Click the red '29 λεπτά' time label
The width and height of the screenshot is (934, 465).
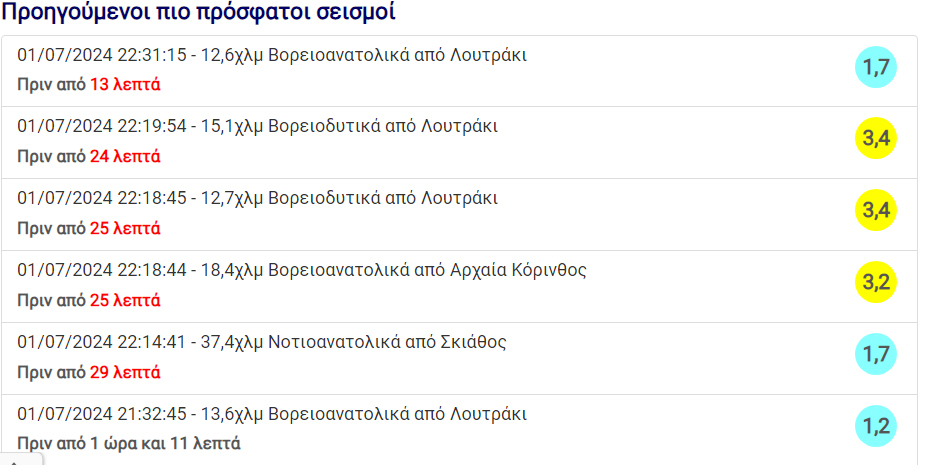pos(125,373)
